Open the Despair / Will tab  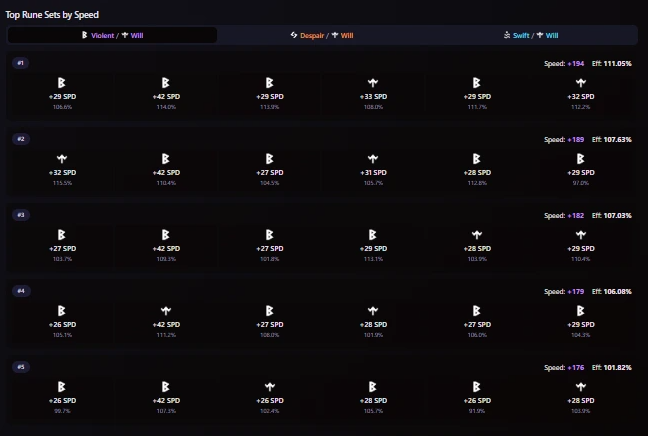click(322, 35)
